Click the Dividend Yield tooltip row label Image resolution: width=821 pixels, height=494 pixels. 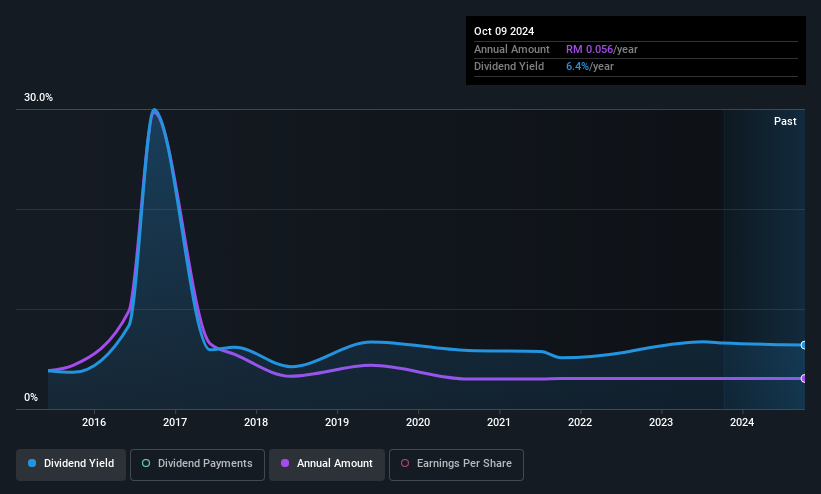click(509, 67)
